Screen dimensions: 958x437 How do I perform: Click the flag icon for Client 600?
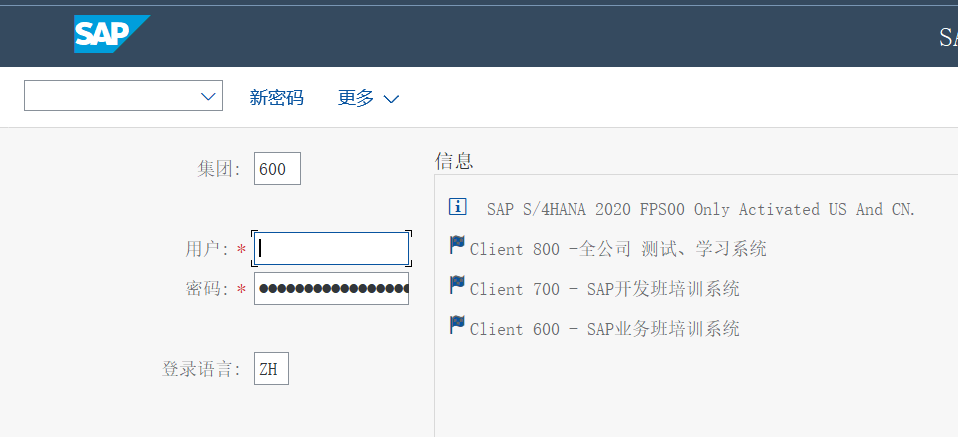click(x=457, y=325)
